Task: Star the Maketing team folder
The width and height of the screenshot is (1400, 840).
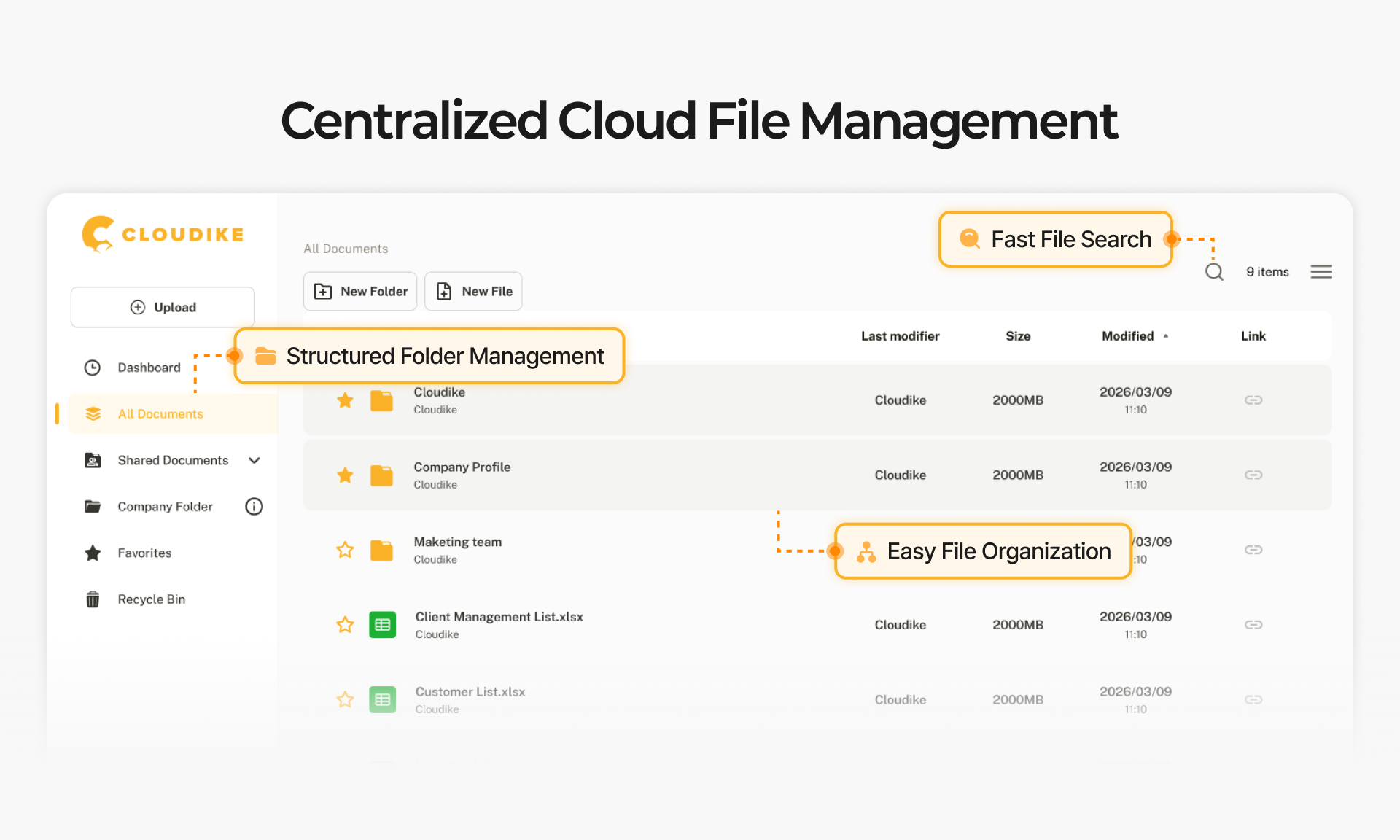Action: (345, 550)
